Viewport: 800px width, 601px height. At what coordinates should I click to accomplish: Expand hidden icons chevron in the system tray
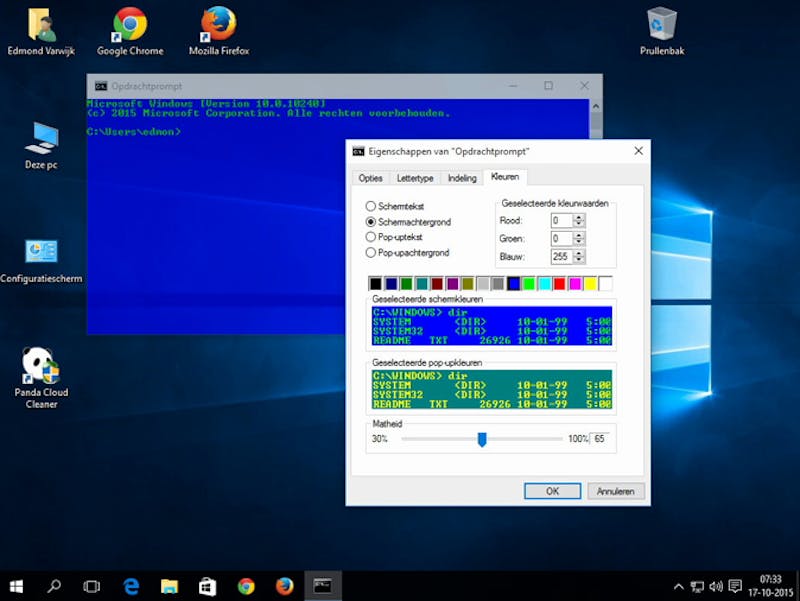point(679,587)
